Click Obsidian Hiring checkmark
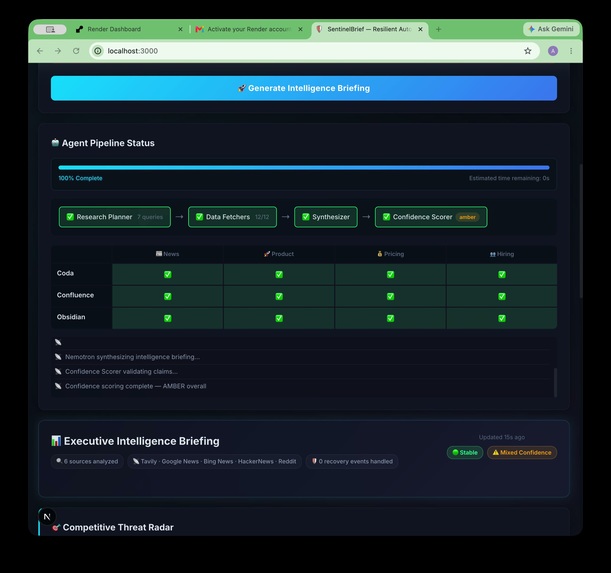Screen dimensions: 611x573 [502, 318]
